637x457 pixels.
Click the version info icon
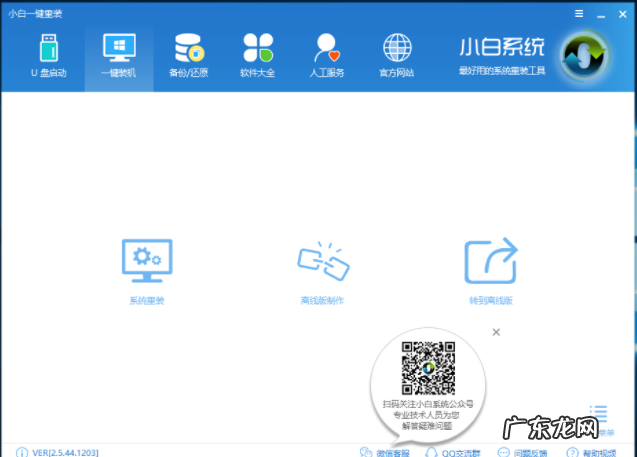[22, 453]
